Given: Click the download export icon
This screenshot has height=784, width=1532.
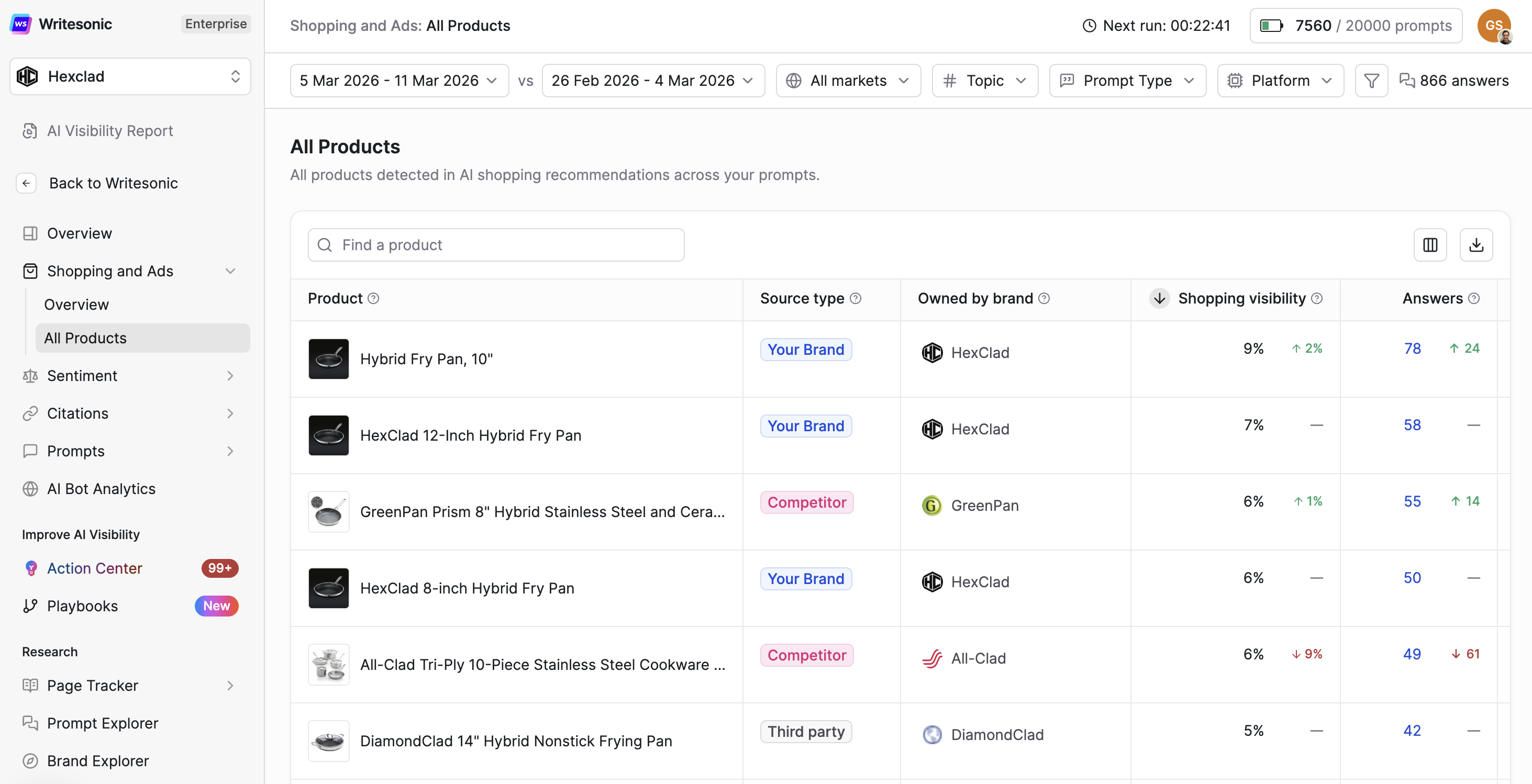Looking at the screenshot, I should pyautogui.click(x=1475, y=245).
